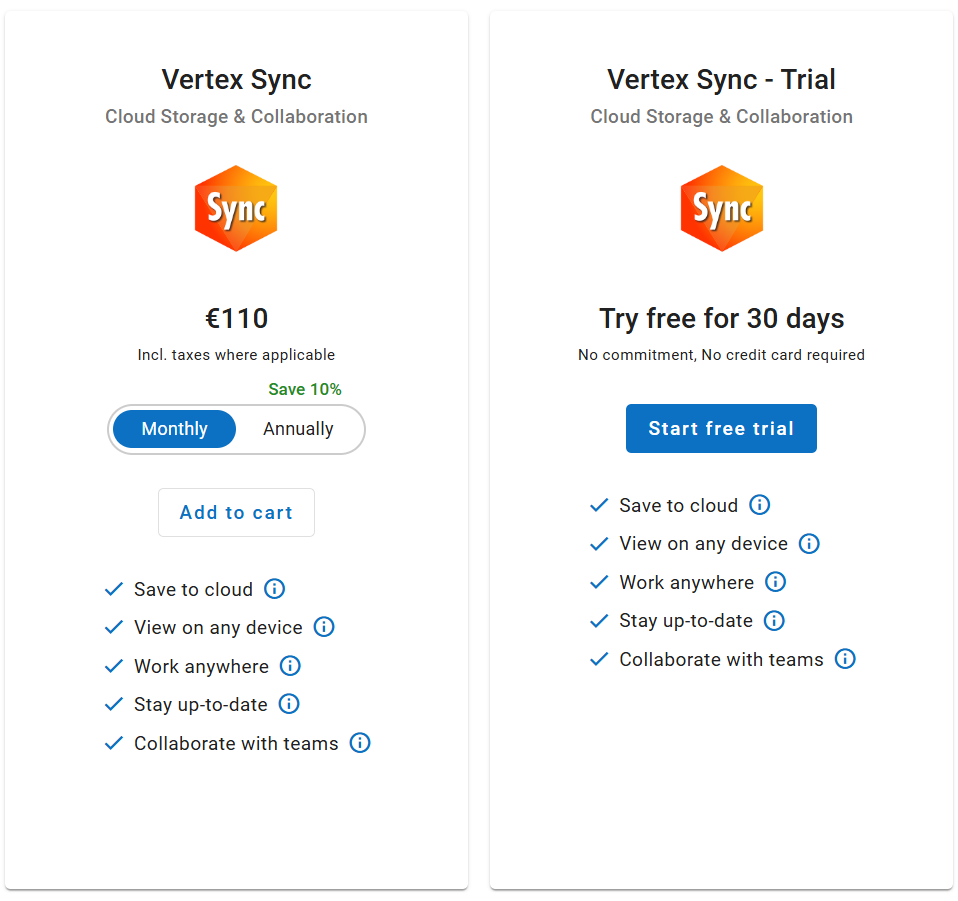Select Monthly billing option
The image size is (958, 901).
point(175,429)
